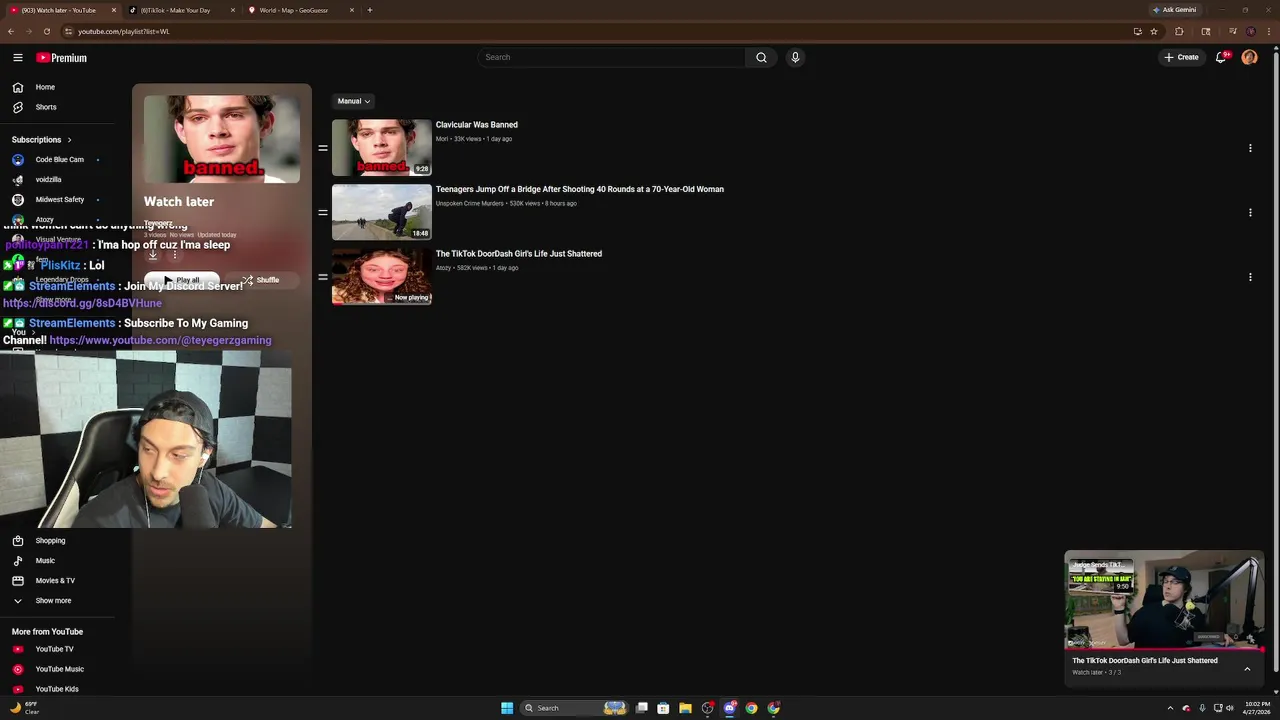Viewport: 1280px width, 720px height.
Task: Click the Create button
Action: [1181, 57]
